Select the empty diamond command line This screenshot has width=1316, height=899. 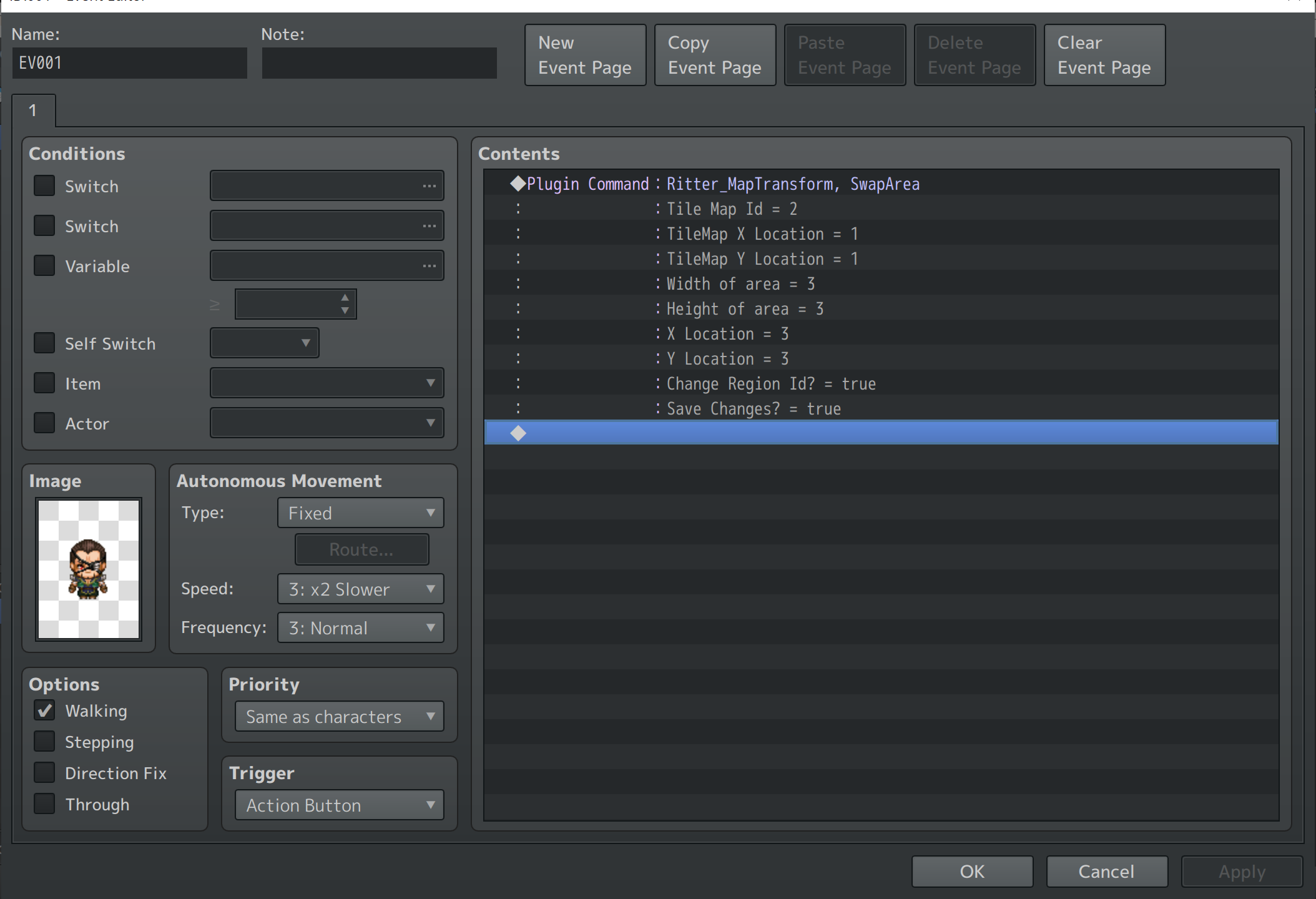point(881,433)
